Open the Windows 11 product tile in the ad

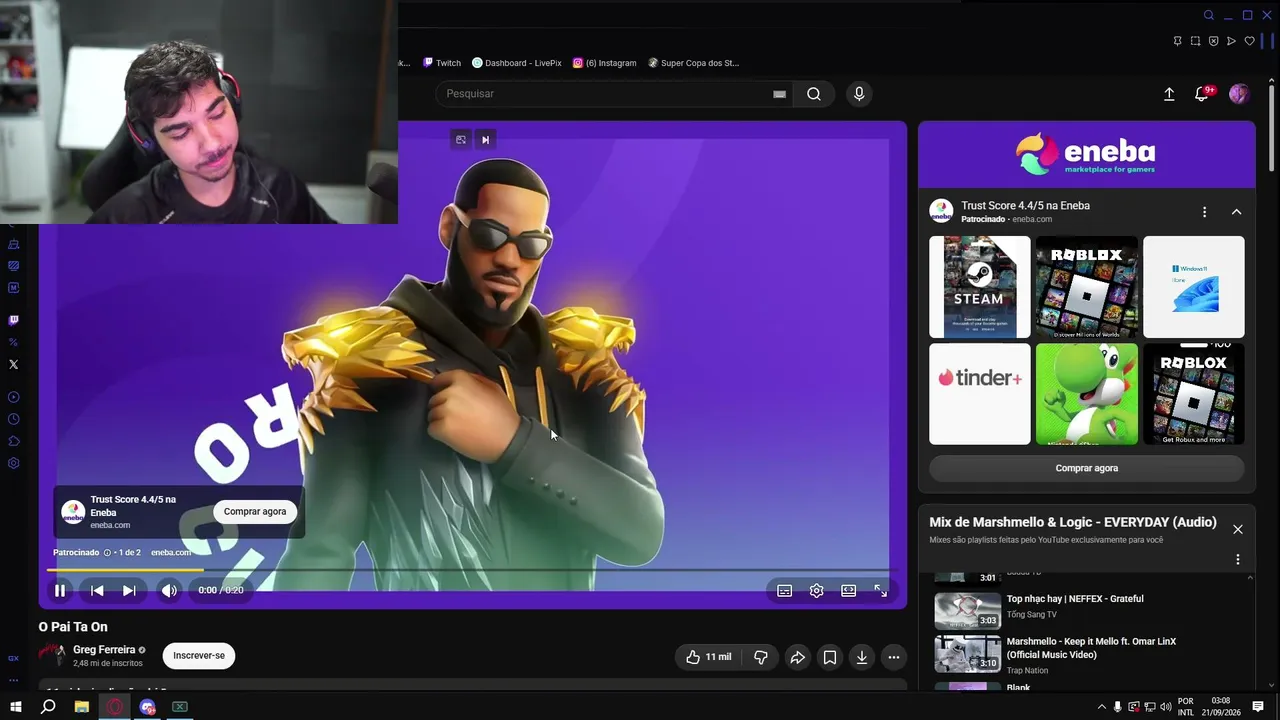point(1194,287)
